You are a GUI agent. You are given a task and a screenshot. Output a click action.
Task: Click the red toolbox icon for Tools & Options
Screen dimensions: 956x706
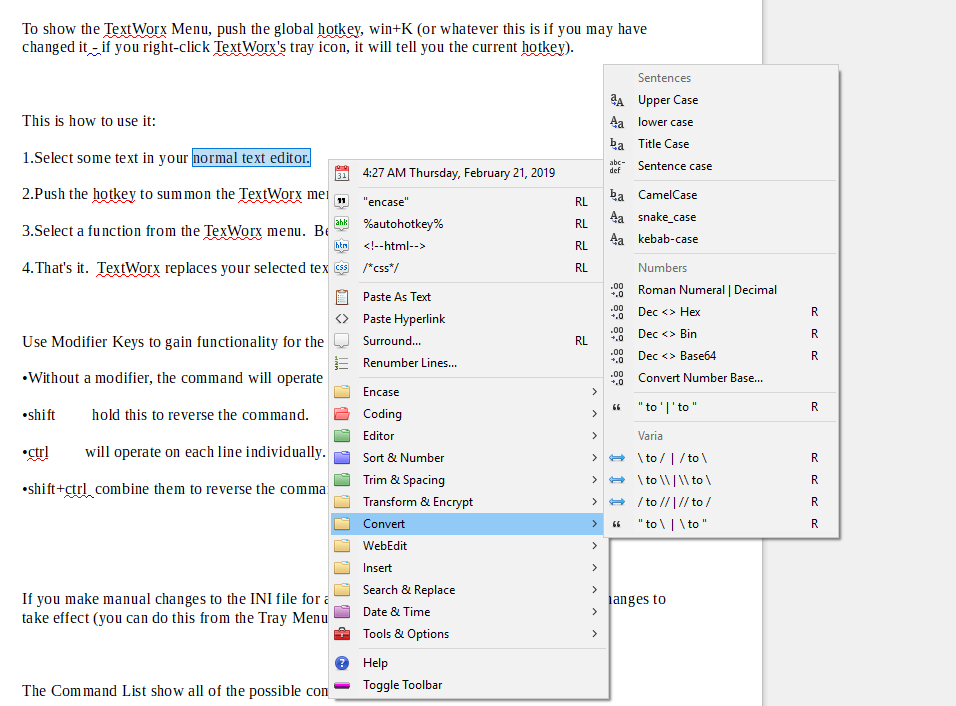342,633
